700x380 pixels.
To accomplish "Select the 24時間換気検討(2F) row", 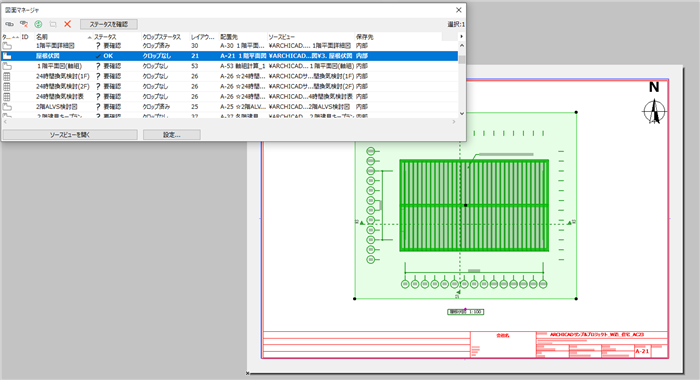I will tap(230, 87).
